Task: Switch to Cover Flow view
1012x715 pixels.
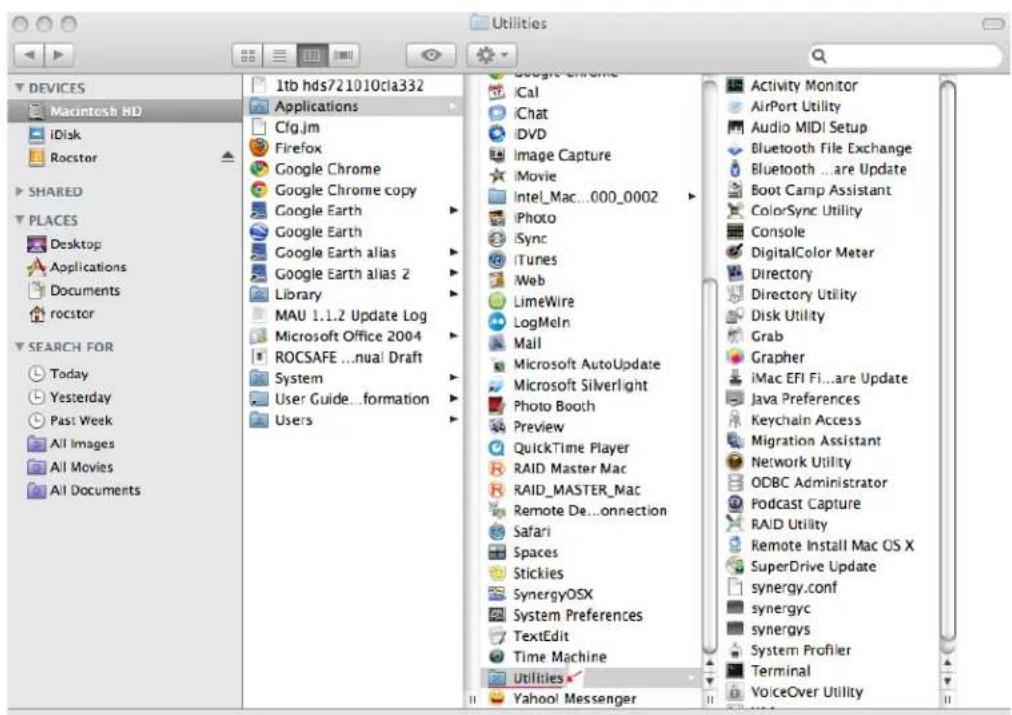Action: pyautogui.click(x=343, y=55)
